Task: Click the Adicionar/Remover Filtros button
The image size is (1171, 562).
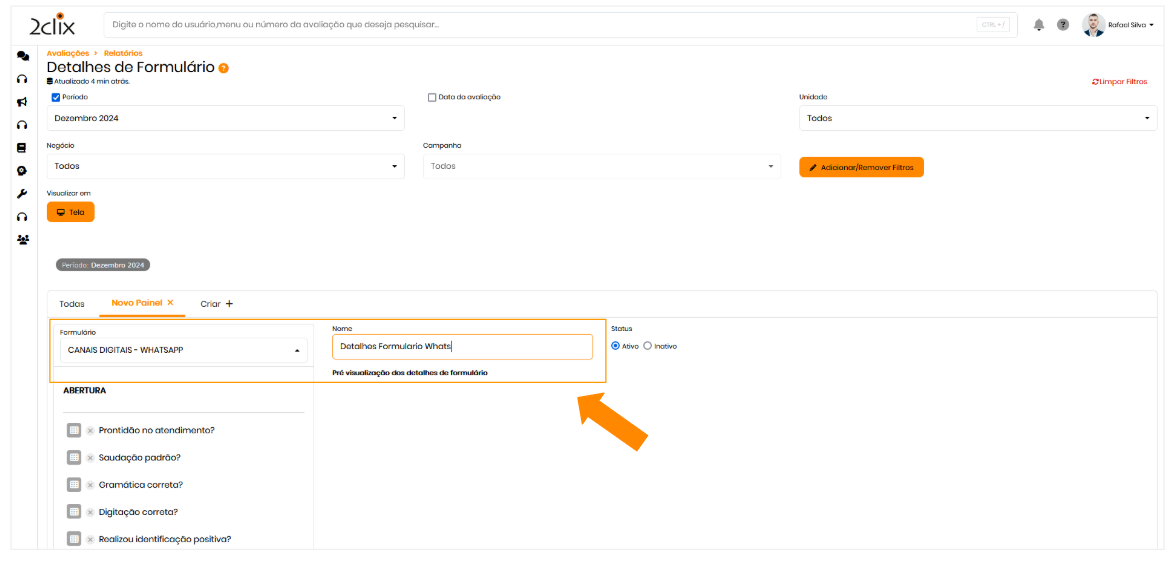Action: tap(861, 167)
